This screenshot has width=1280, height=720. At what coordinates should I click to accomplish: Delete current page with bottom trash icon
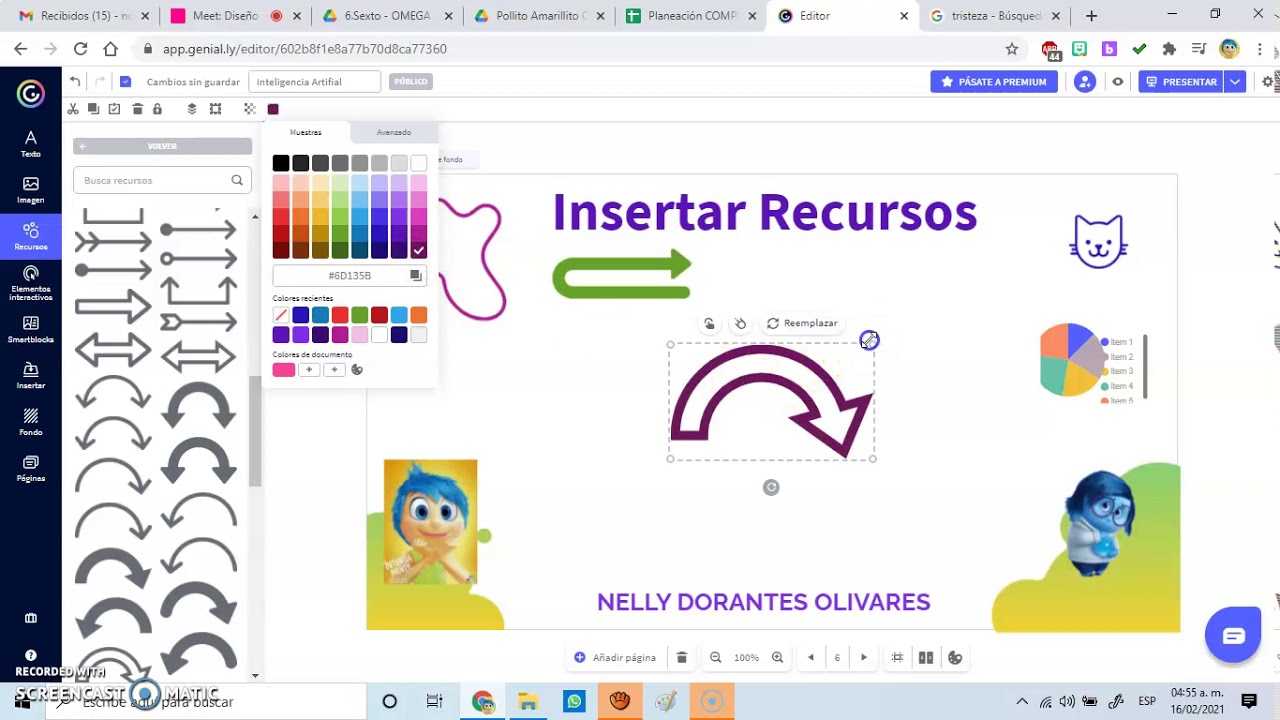pyautogui.click(x=682, y=657)
